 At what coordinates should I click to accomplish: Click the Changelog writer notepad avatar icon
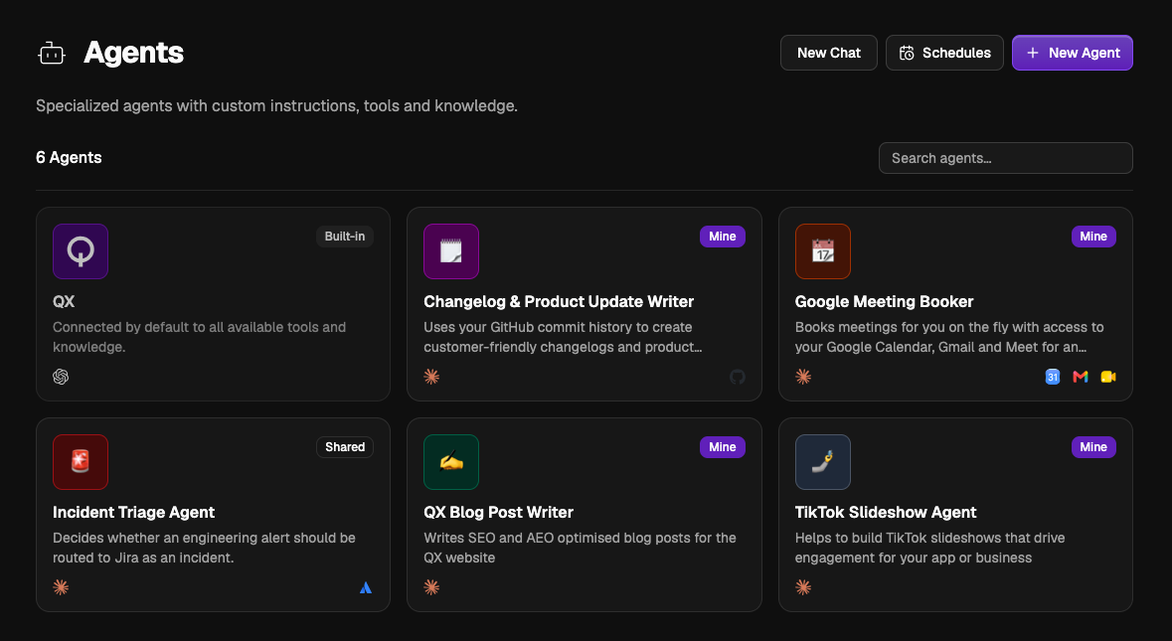(x=451, y=252)
